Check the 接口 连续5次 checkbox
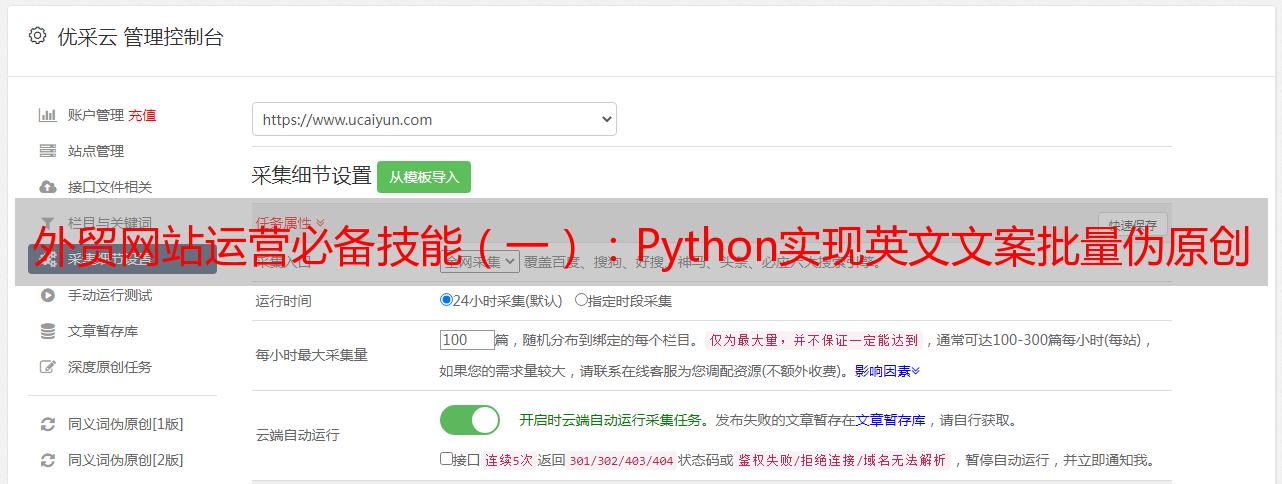1282x484 pixels. pyautogui.click(x=446, y=459)
